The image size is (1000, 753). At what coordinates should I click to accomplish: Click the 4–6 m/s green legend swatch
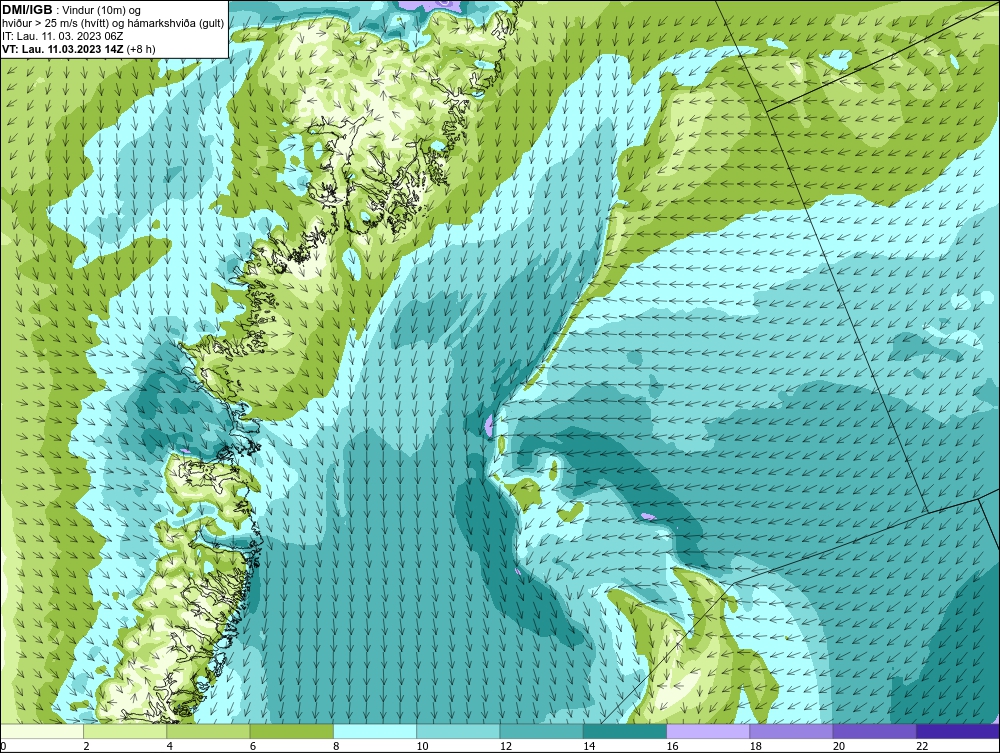coord(209,731)
